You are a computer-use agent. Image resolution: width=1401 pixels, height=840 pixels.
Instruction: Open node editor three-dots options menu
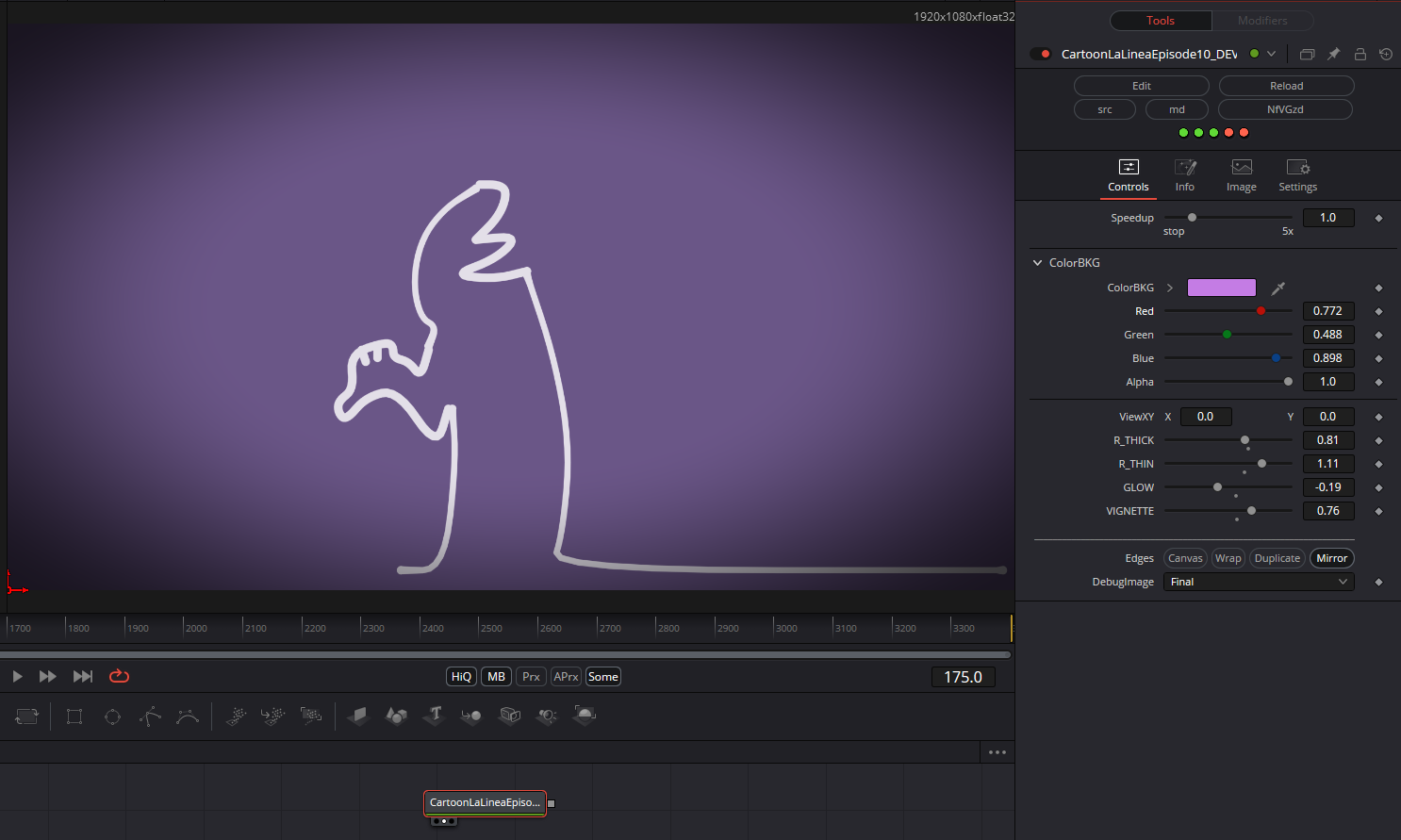coord(997,752)
